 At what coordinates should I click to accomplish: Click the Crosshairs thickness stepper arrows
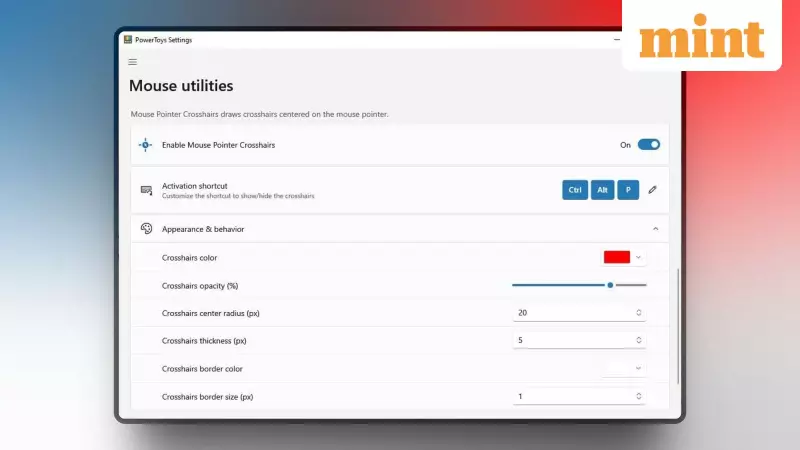click(639, 341)
